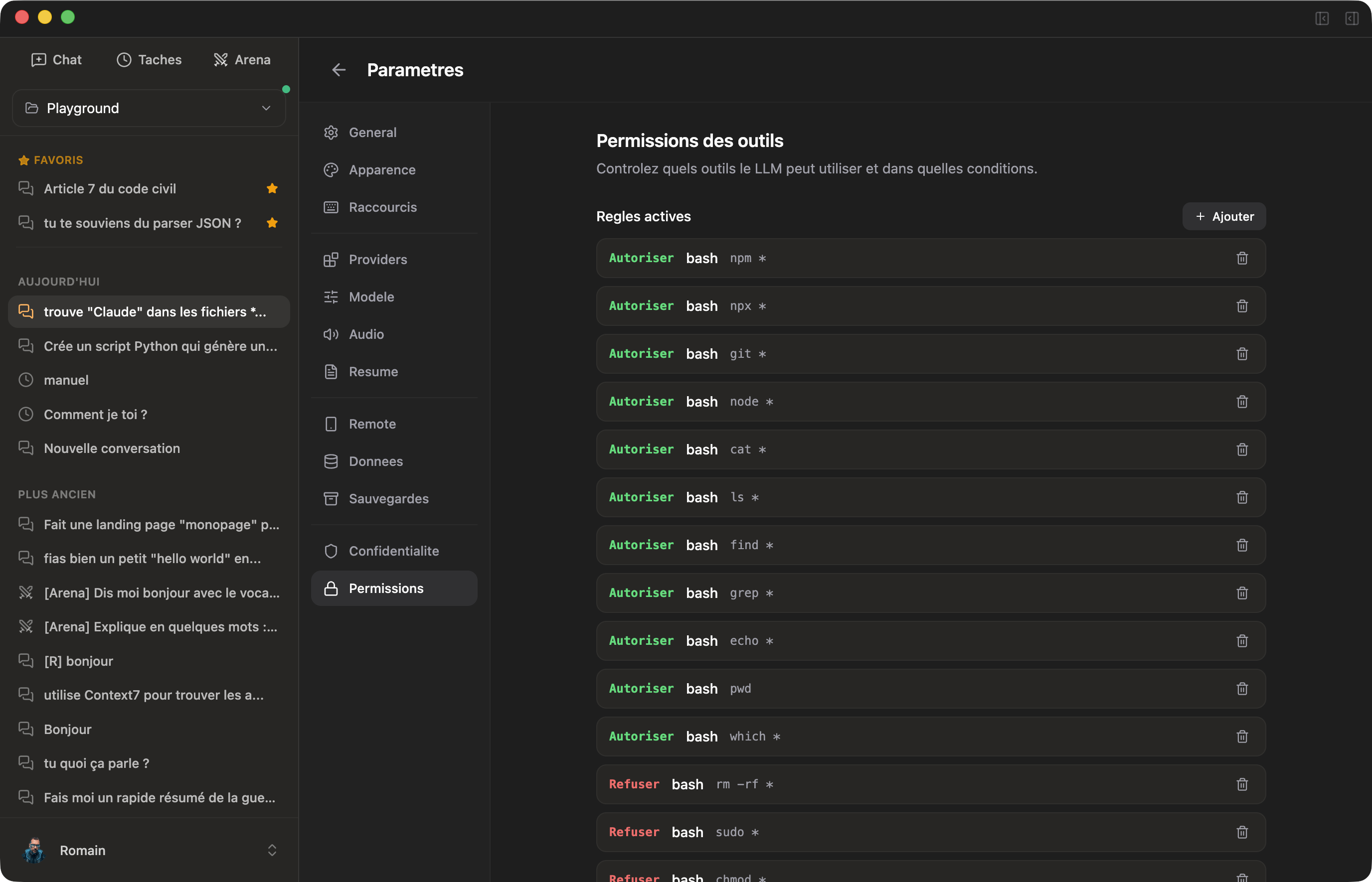Open the Romain account selector chevron
This screenshot has height=882, width=1372.
click(273, 850)
